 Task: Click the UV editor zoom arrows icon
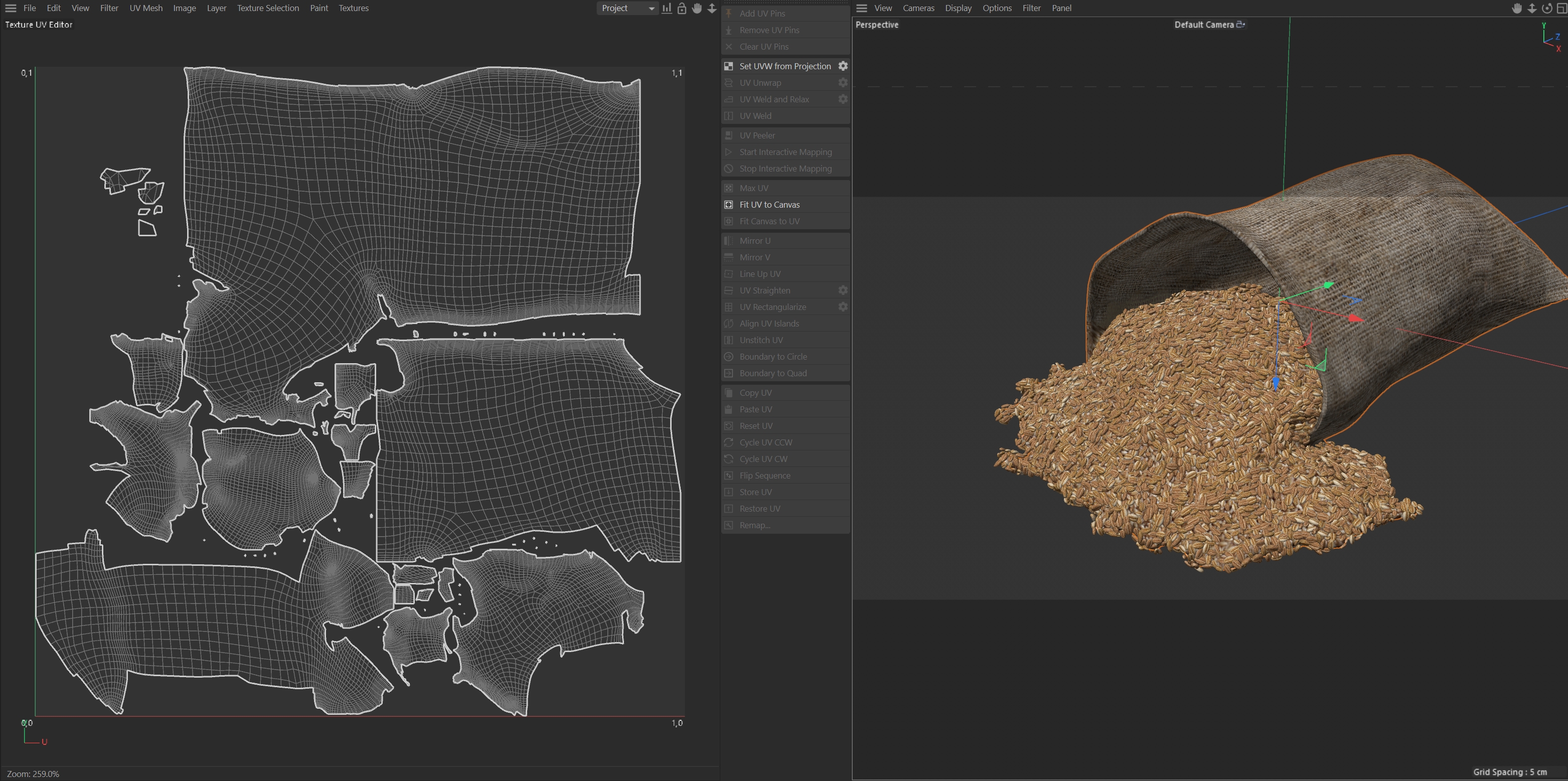coord(712,8)
